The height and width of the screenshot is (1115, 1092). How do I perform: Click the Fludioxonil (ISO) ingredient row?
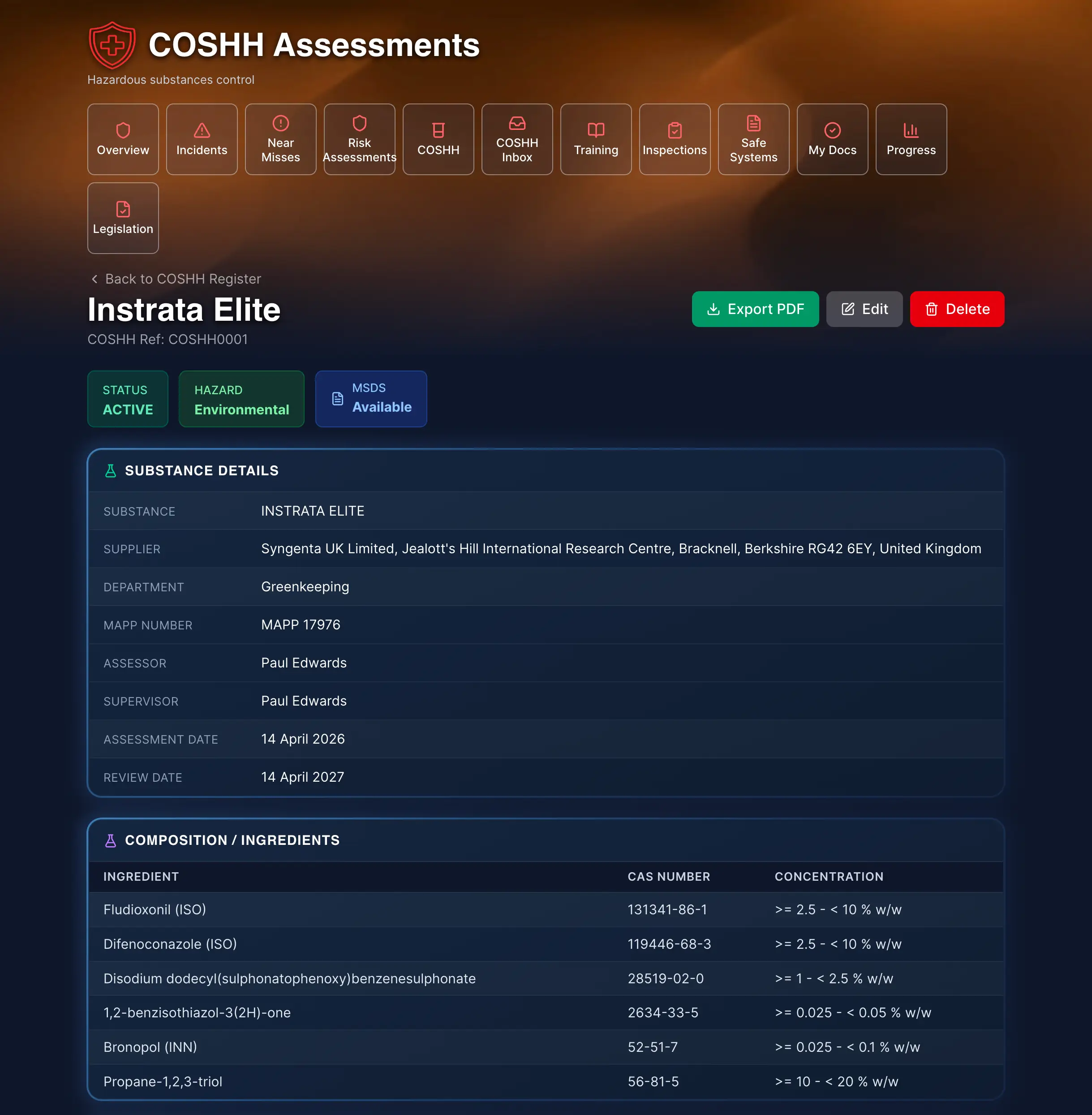click(546, 910)
